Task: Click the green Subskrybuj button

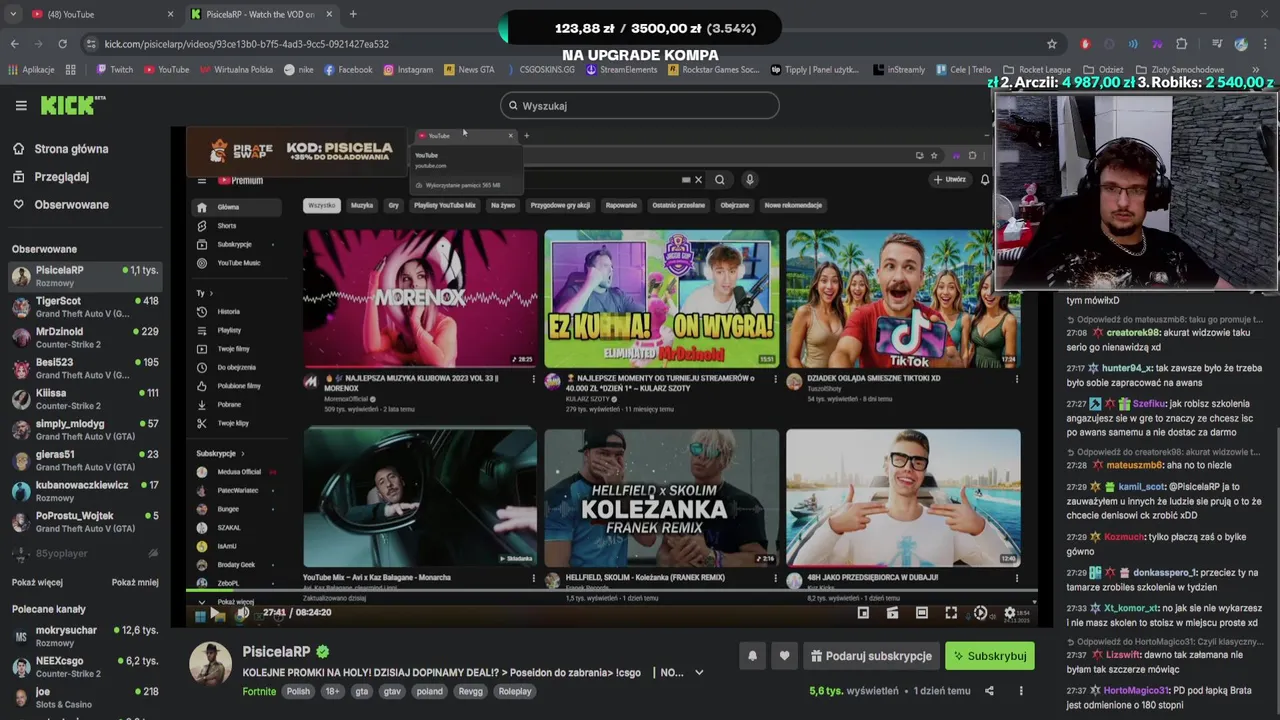Action: 989,656
